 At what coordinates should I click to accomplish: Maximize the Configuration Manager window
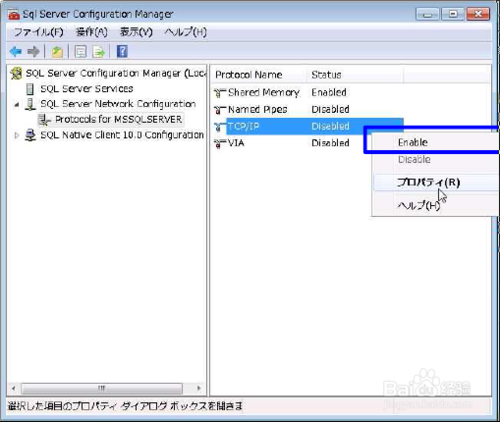(x=453, y=14)
